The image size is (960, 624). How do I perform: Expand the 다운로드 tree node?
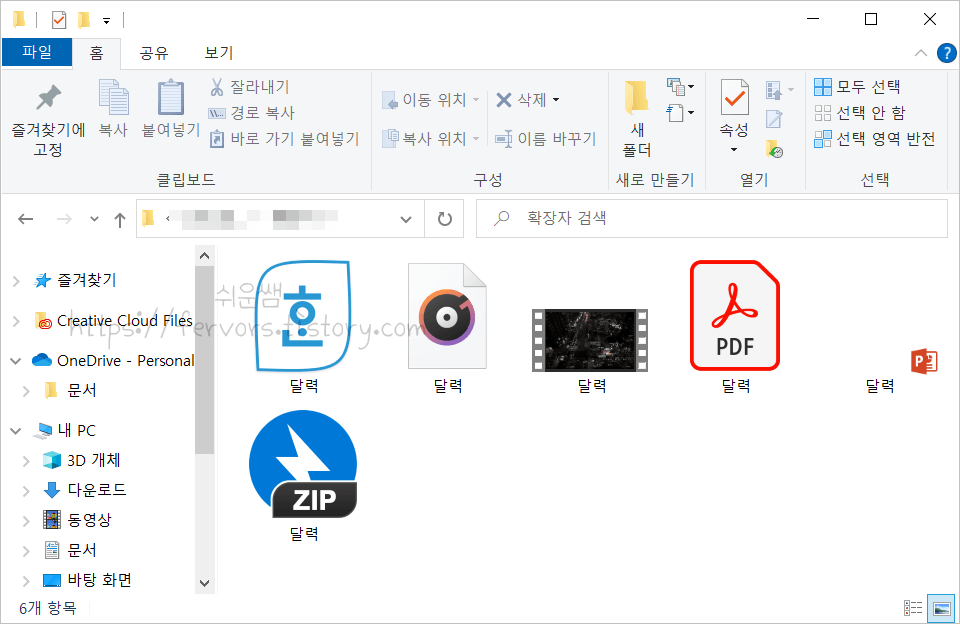coord(26,491)
